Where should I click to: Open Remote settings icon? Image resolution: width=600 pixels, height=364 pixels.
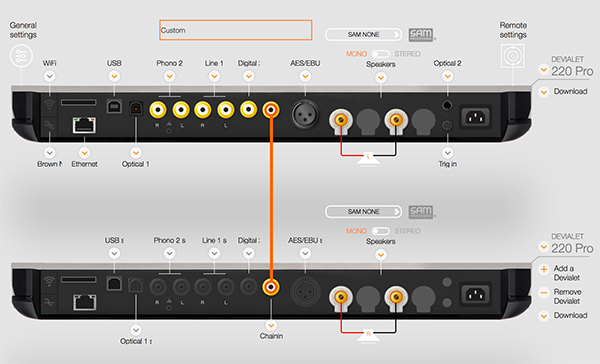tap(512, 56)
